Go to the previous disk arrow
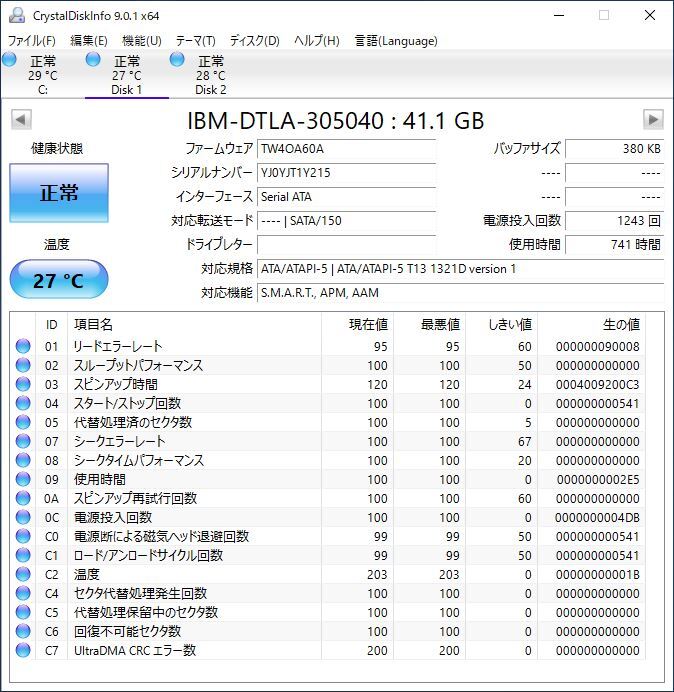 coord(21,120)
